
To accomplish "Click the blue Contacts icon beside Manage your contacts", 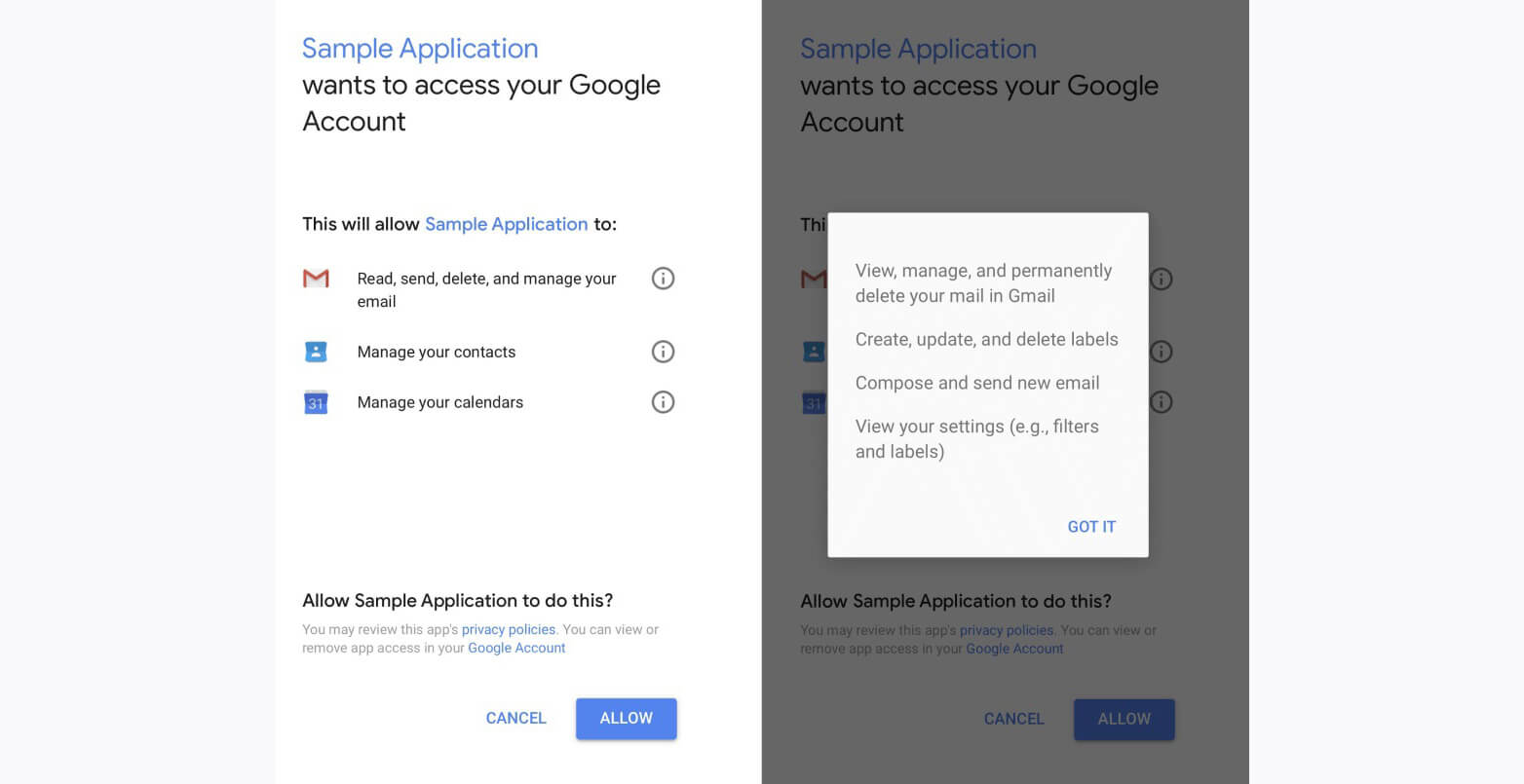I will point(316,352).
